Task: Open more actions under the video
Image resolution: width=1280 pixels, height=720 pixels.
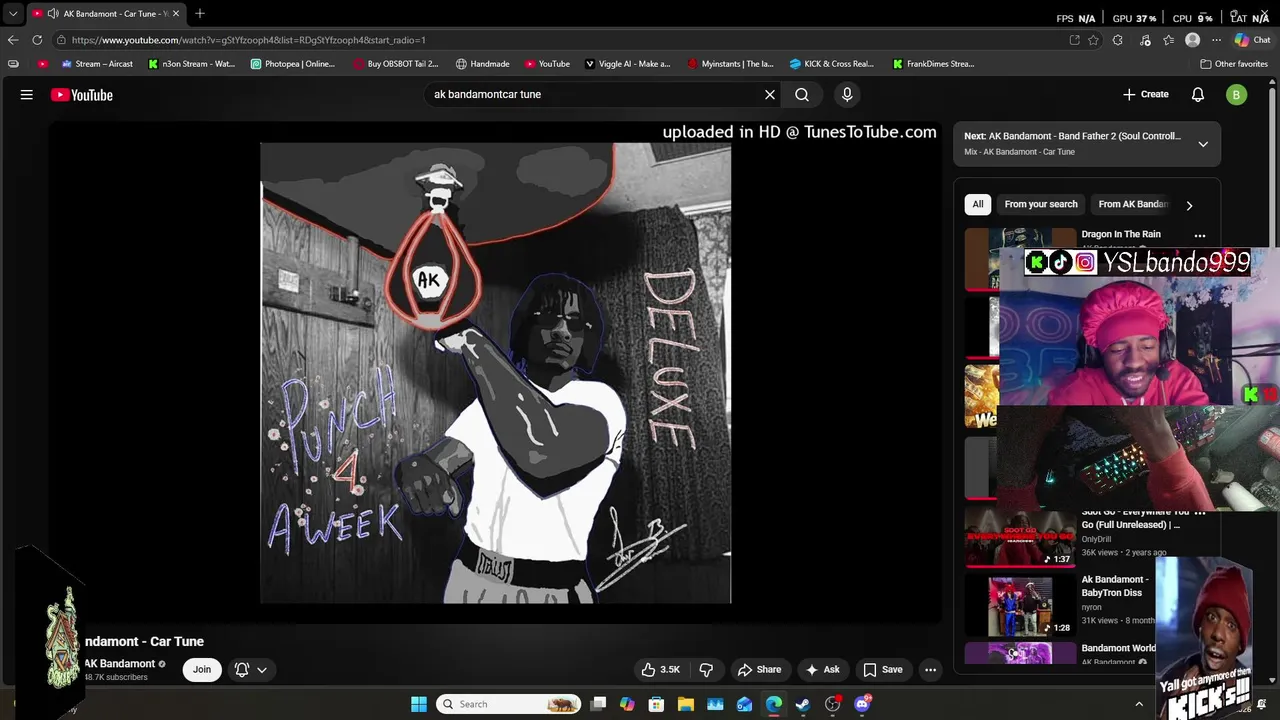Action: pyautogui.click(x=930, y=669)
